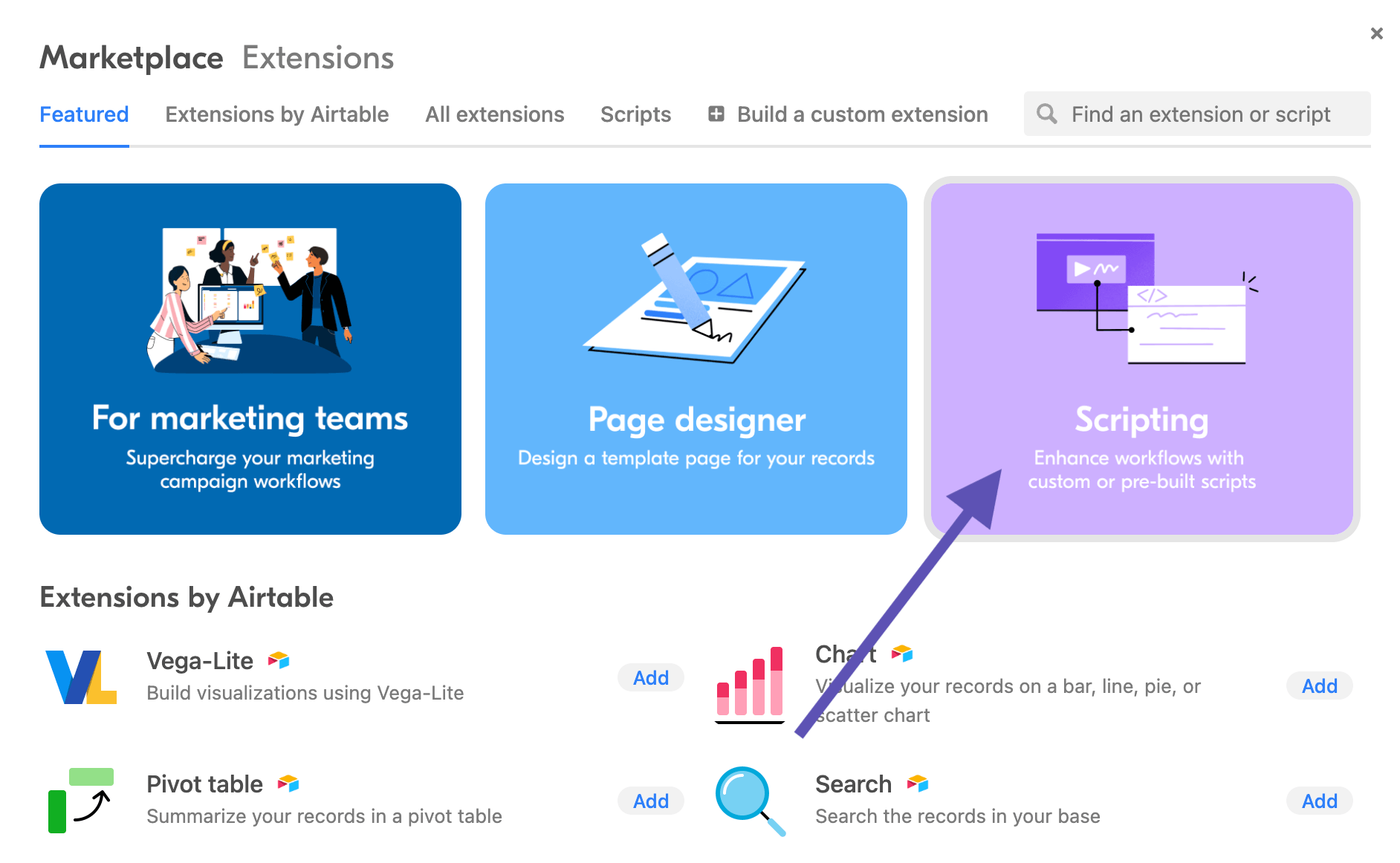The image size is (1400, 863).
Task: Add the Vega-Lite extension
Action: pyautogui.click(x=650, y=677)
